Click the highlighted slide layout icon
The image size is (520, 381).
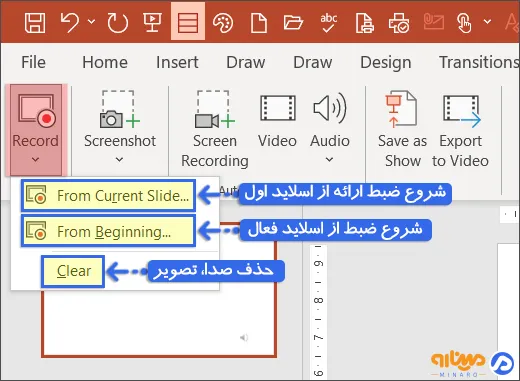[188, 22]
